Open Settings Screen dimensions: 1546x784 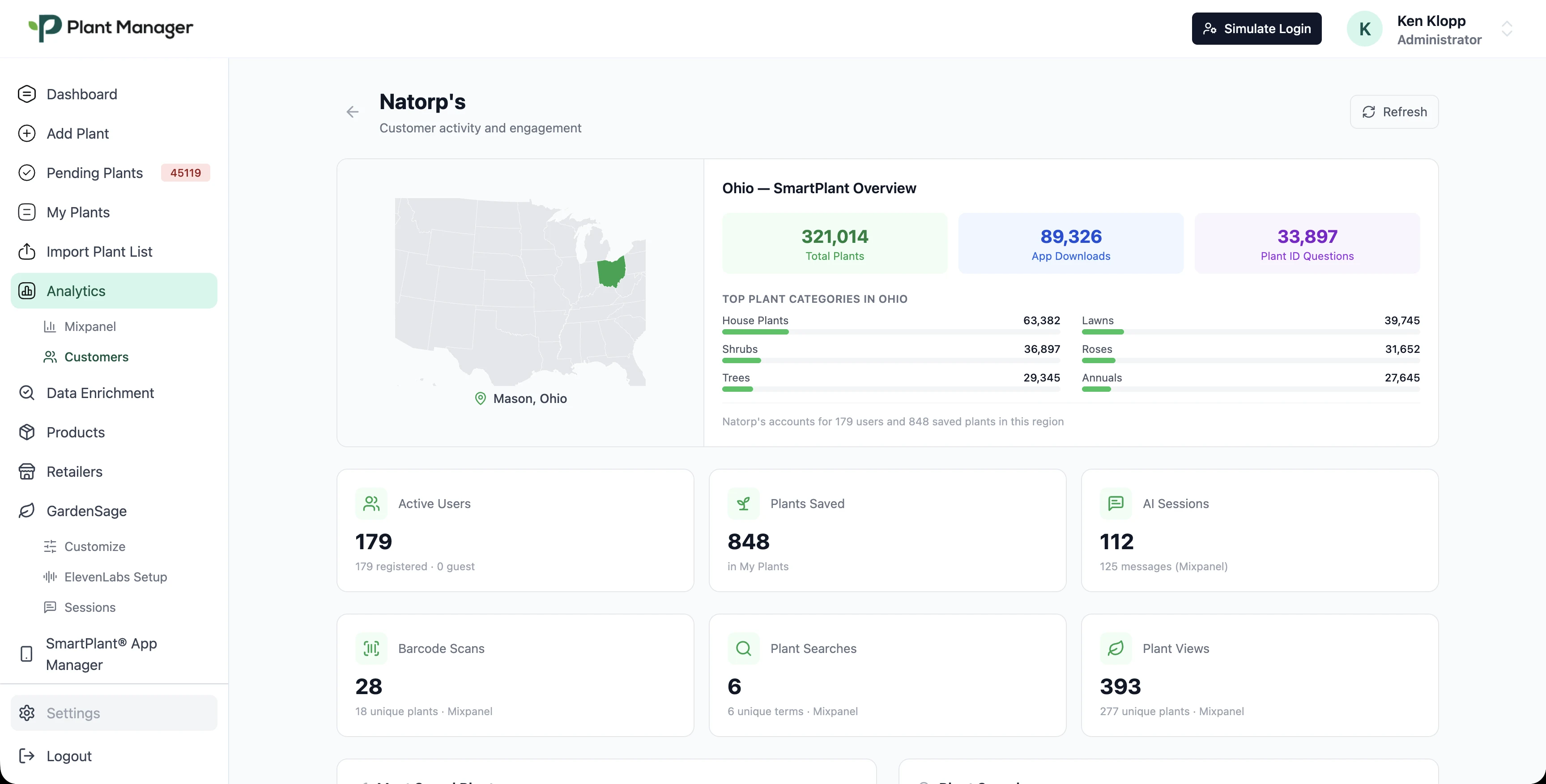pyautogui.click(x=114, y=712)
